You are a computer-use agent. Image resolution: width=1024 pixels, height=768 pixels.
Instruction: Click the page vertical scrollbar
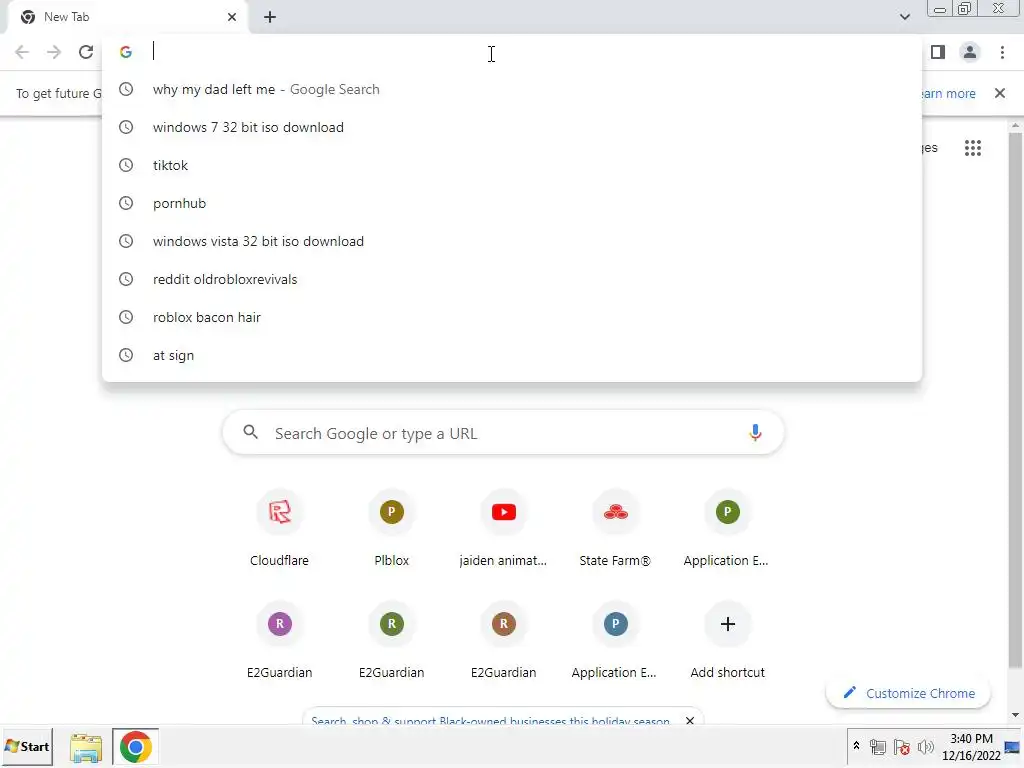tap(1014, 400)
